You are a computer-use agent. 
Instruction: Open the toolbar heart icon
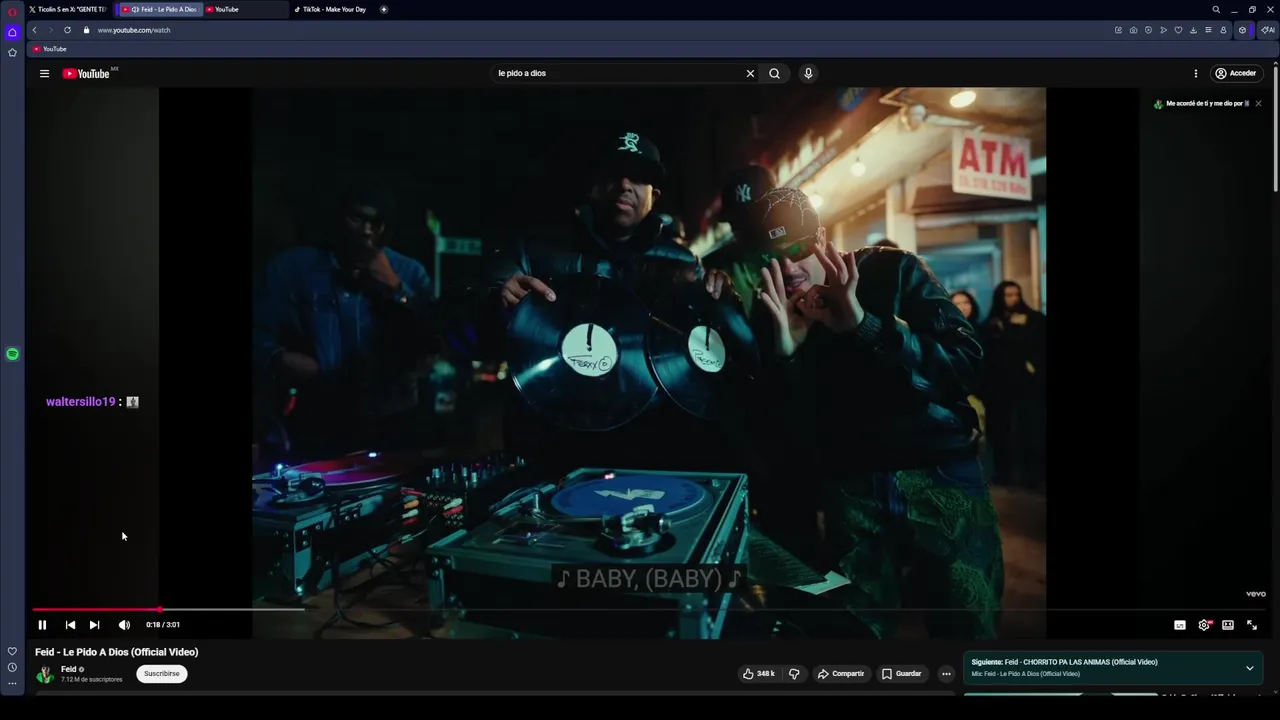[x=1178, y=30]
